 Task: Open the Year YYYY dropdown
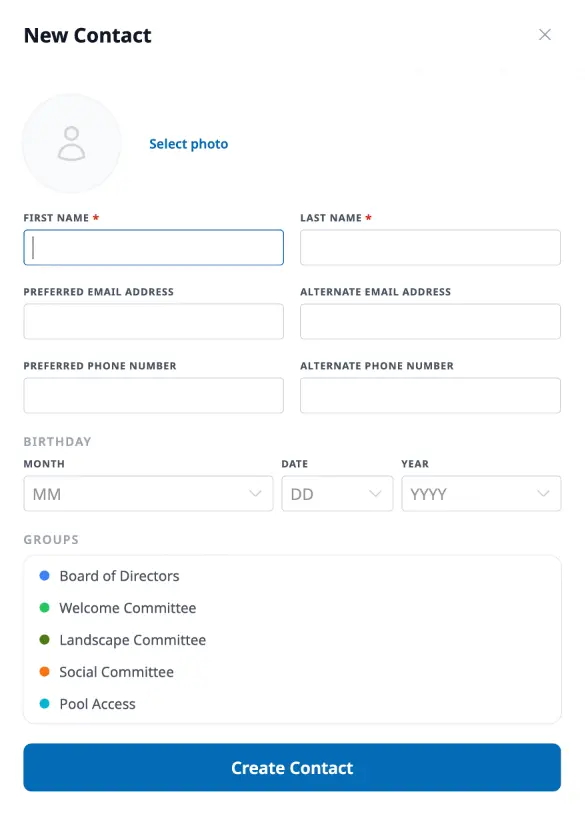(x=480, y=493)
